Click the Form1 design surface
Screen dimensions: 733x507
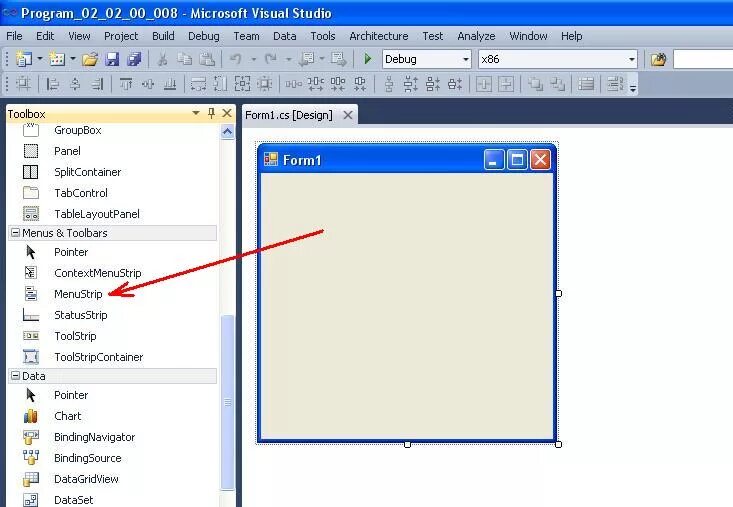(407, 307)
